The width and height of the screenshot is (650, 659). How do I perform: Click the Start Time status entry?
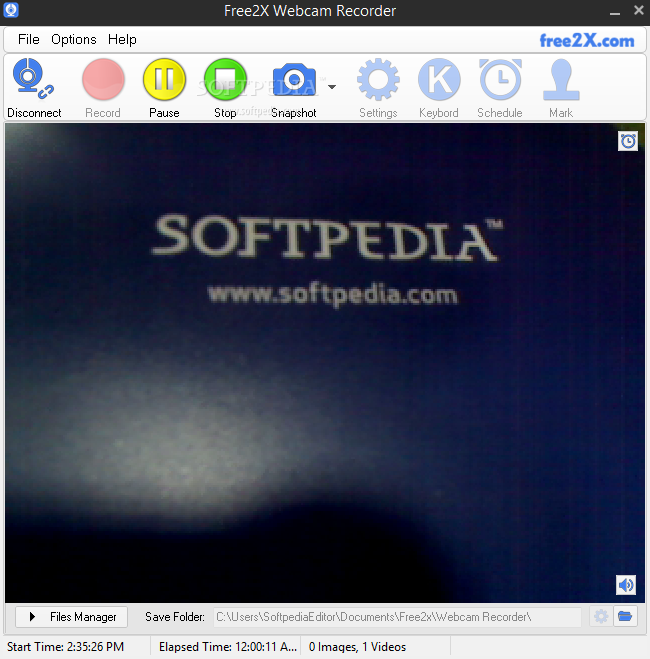66,647
